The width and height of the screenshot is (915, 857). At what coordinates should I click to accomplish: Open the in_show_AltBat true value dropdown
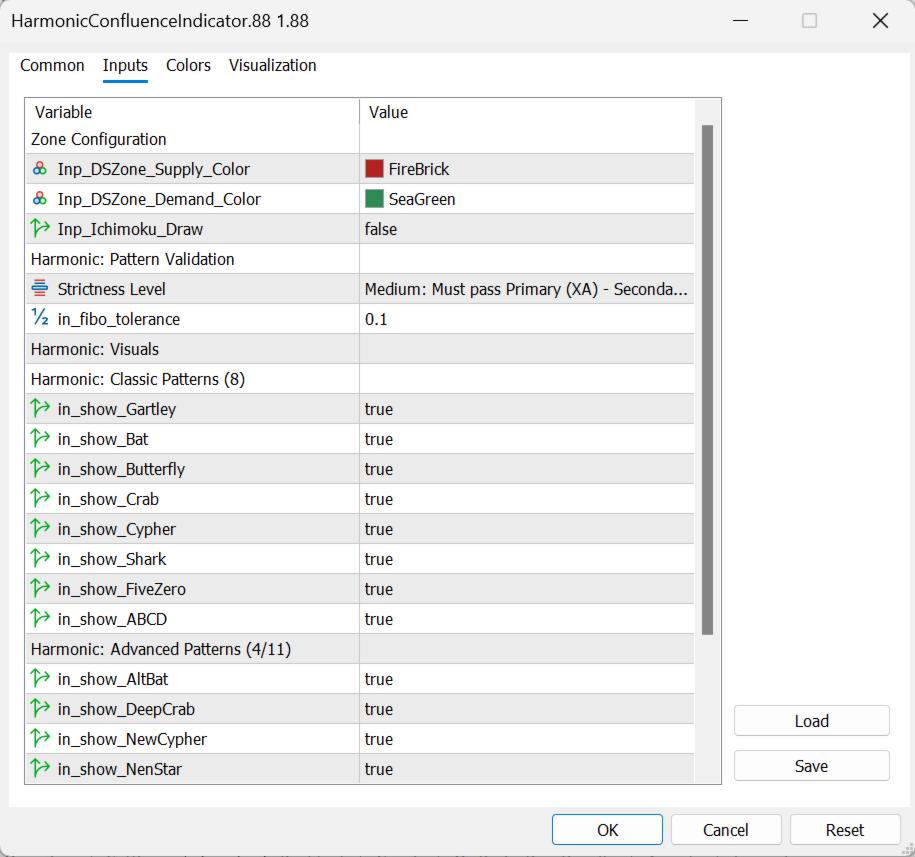pyautogui.click(x=526, y=679)
